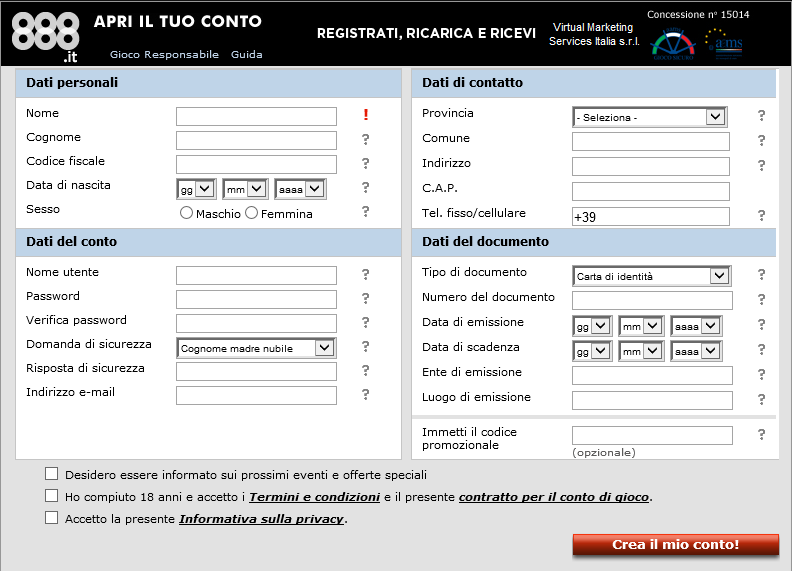Open help for Tel. fisso/cellulare
Viewport: 792px width, 571px height.
(x=762, y=216)
